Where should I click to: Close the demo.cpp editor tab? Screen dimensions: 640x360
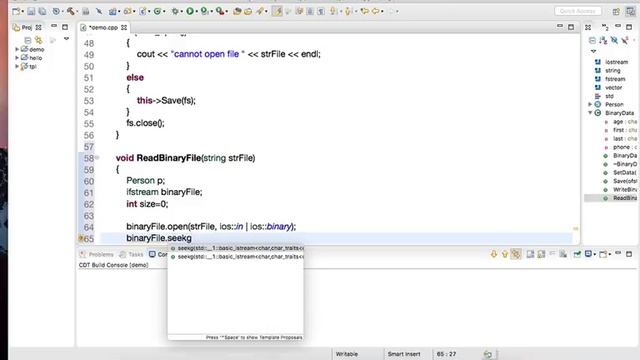pos(124,27)
